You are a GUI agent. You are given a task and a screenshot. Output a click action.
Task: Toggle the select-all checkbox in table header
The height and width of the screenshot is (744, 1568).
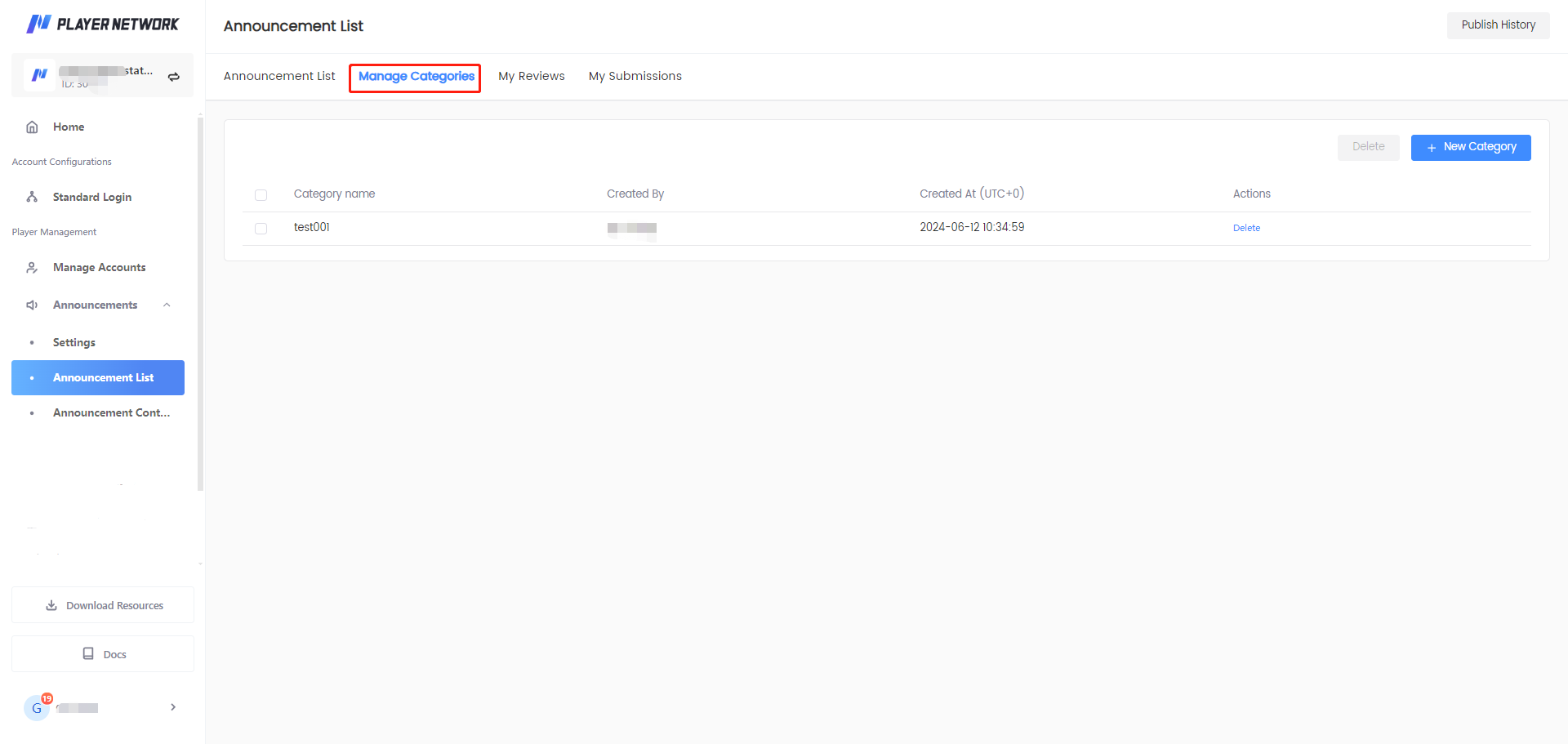point(261,195)
